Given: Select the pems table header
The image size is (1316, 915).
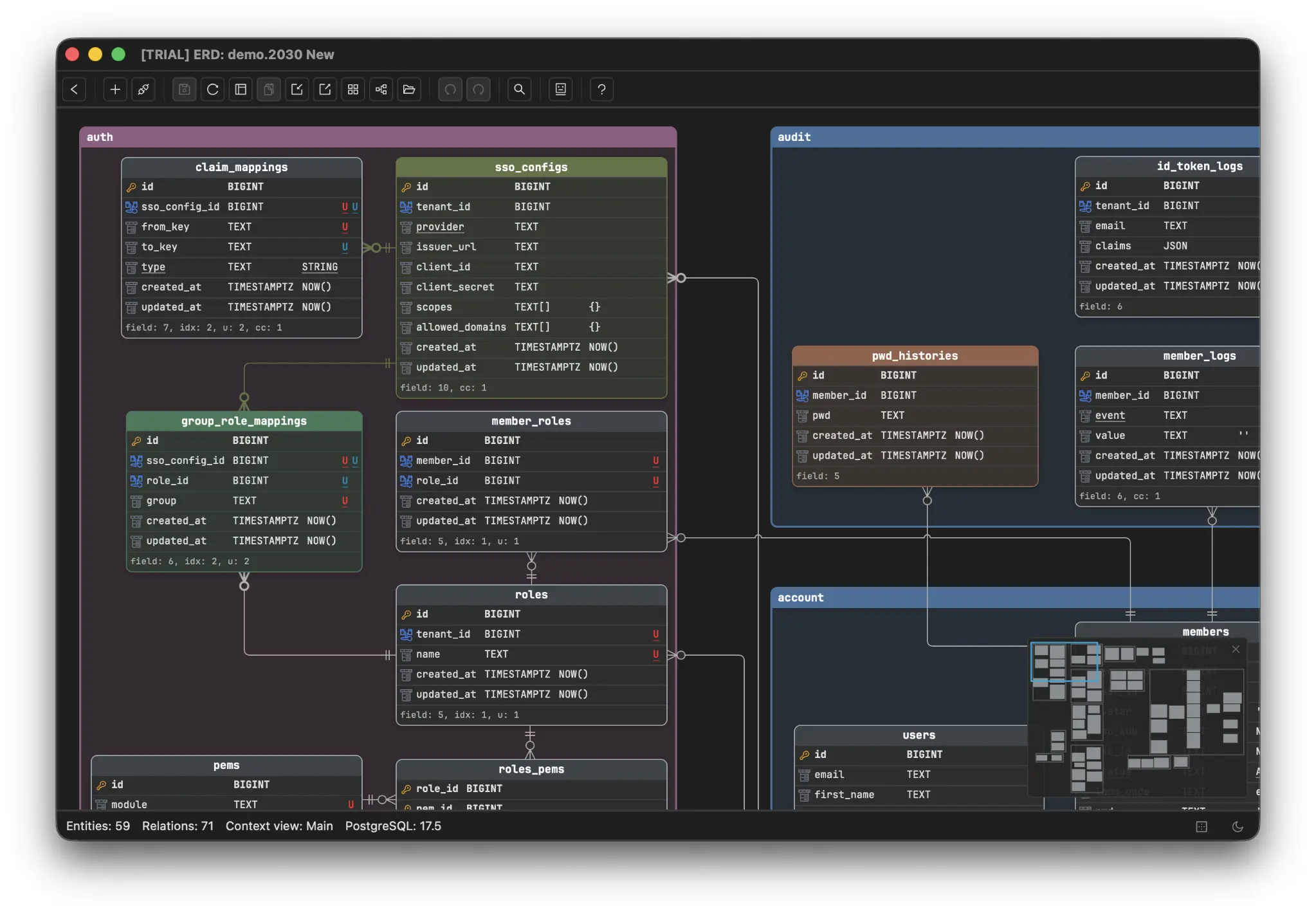Looking at the screenshot, I should click(226, 766).
